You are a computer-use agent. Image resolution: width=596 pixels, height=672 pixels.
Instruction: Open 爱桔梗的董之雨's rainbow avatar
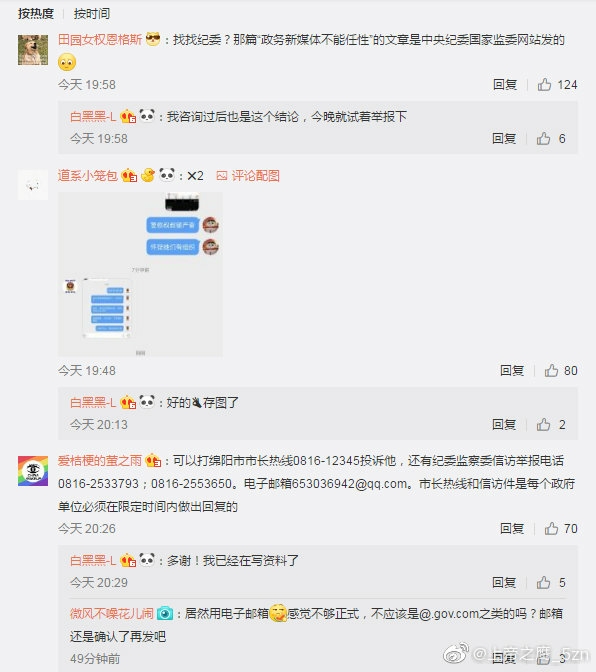(33, 471)
